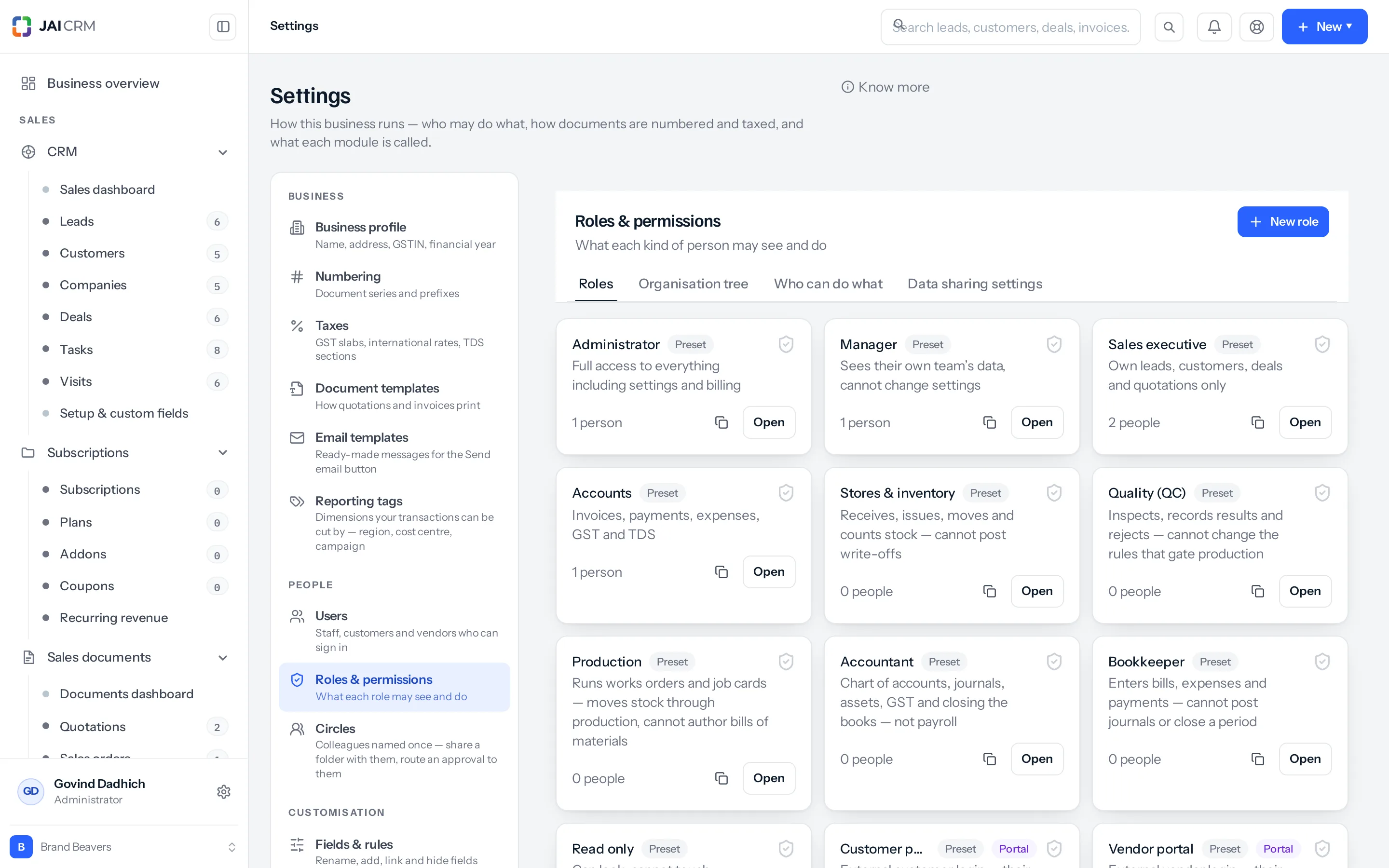This screenshot has height=868, width=1389.
Task: Duplicate the Manager role
Action: tap(990, 422)
